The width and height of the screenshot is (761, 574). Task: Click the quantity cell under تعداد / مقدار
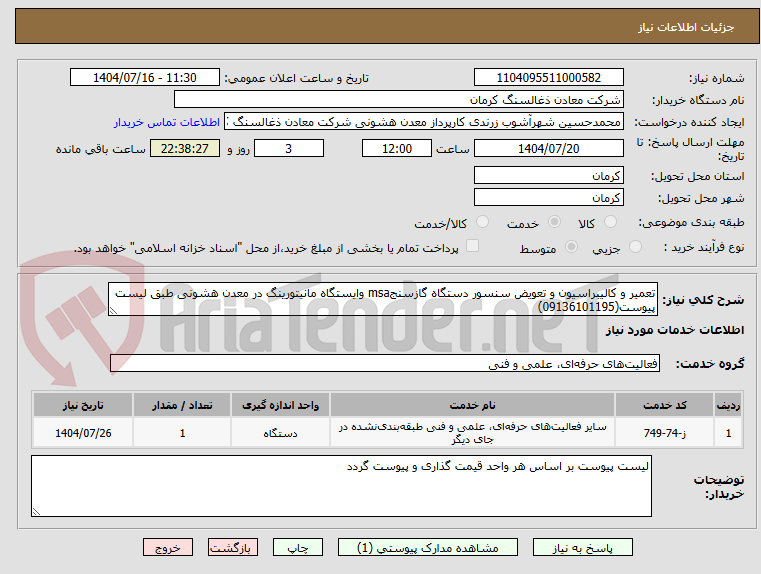(x=182, y=433)
